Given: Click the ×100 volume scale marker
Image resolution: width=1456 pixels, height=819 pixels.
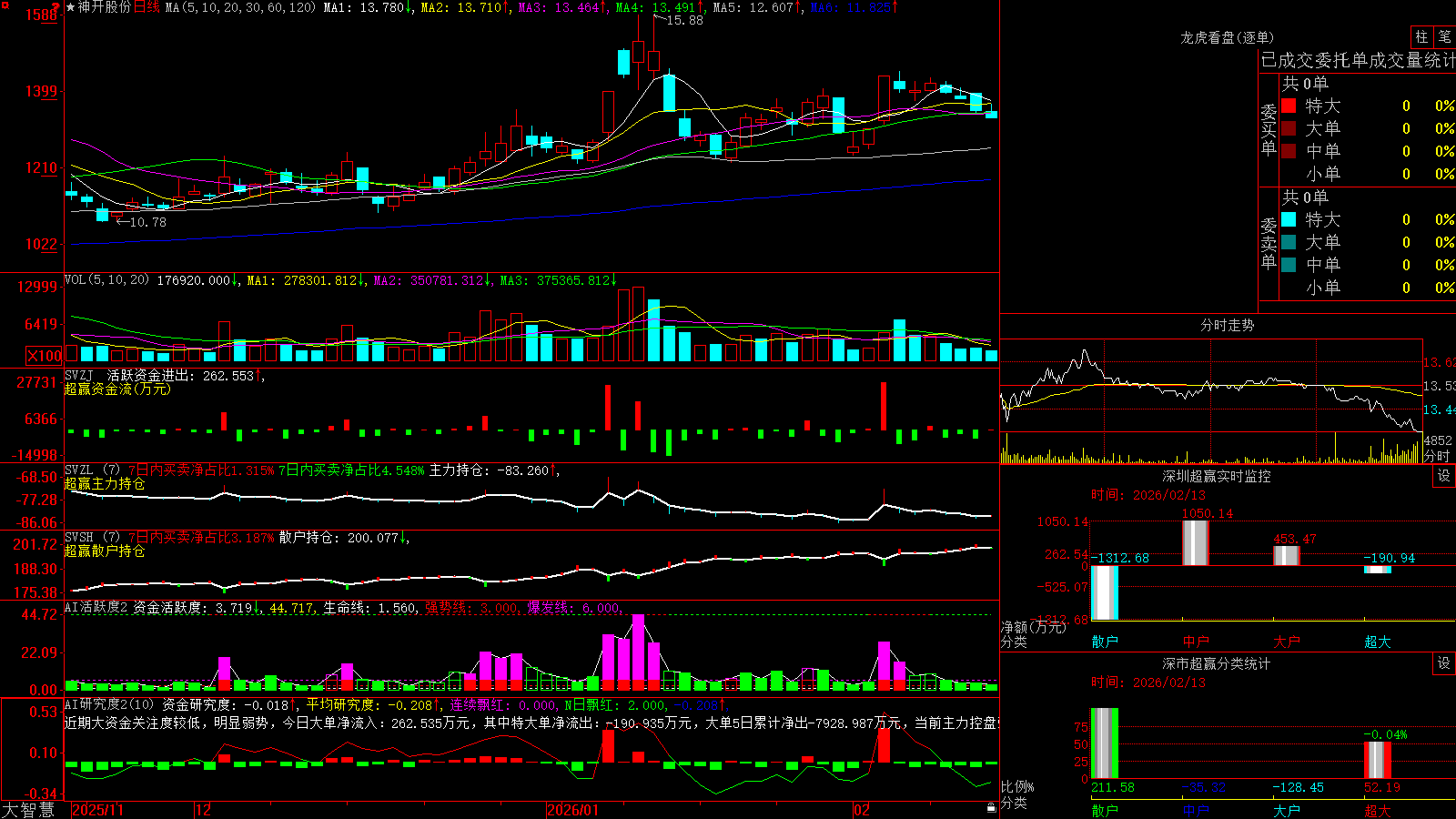Looking at the screenshot, I should pyautogui.click(x=45, y=356).
